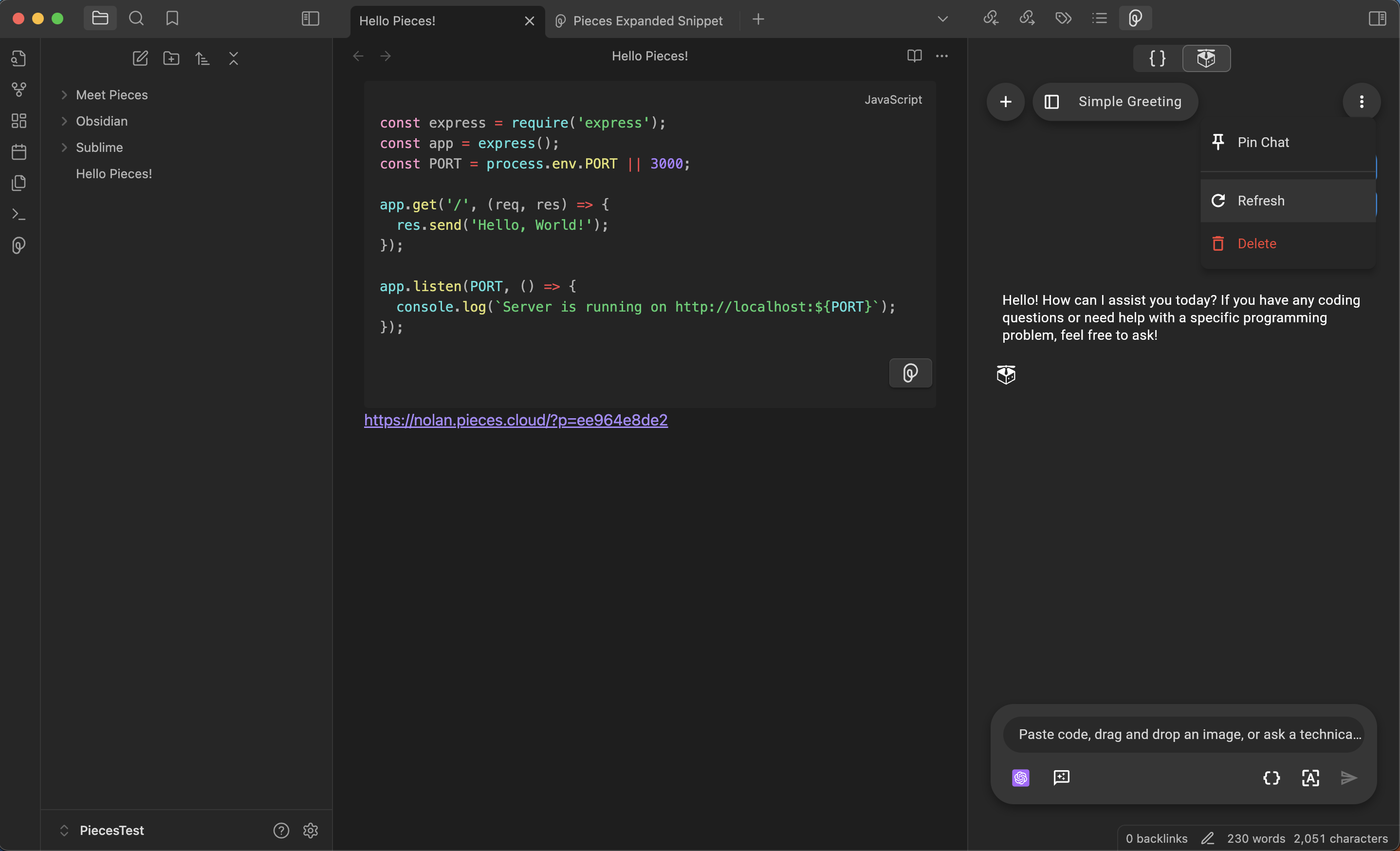Create a new note in explorer
This screenshot has height=851, width=1400.
[x=140, y=58]
